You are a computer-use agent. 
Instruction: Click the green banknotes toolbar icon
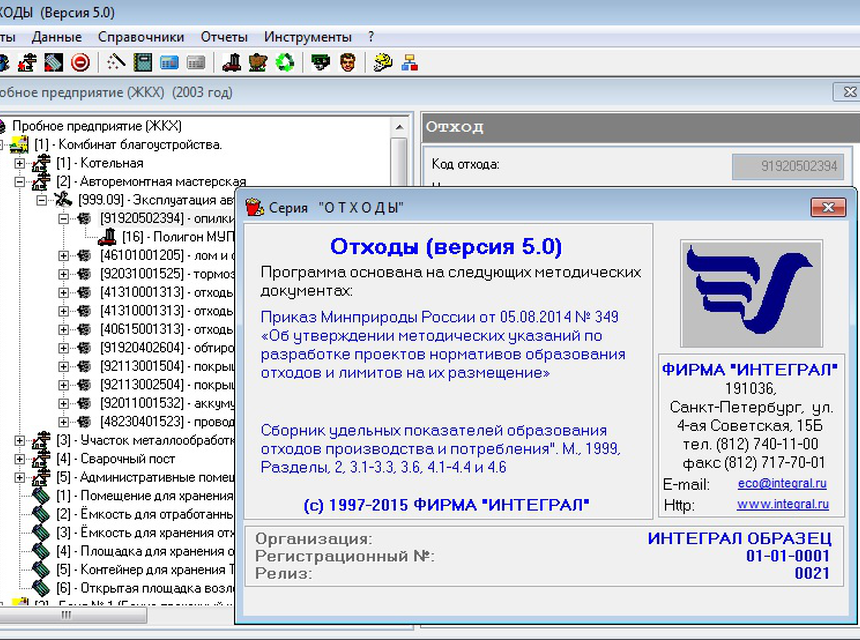(x=320, y=63)
